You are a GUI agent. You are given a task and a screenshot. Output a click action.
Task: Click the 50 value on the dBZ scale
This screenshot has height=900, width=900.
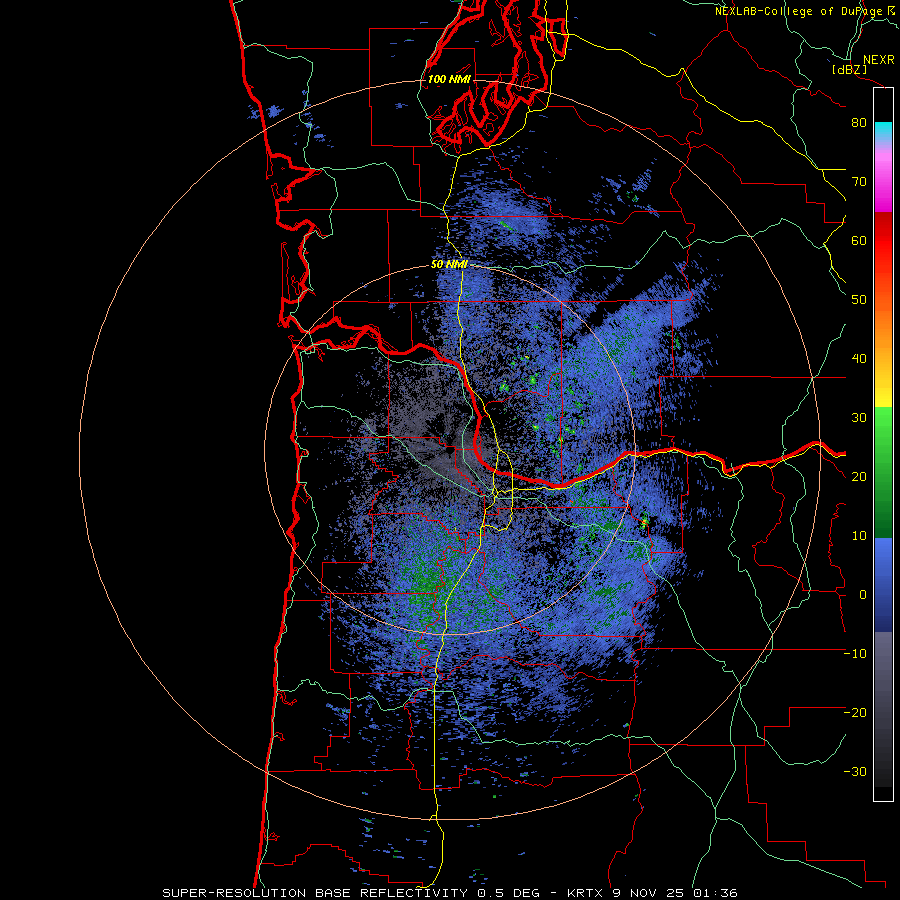859,300
